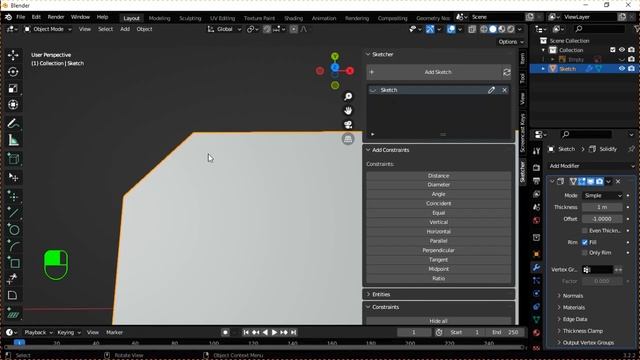Image resolution: width=640 pixels, height=360 pixels.
Task: Add a Perpendicular constraint
Action: click(439, 251)
